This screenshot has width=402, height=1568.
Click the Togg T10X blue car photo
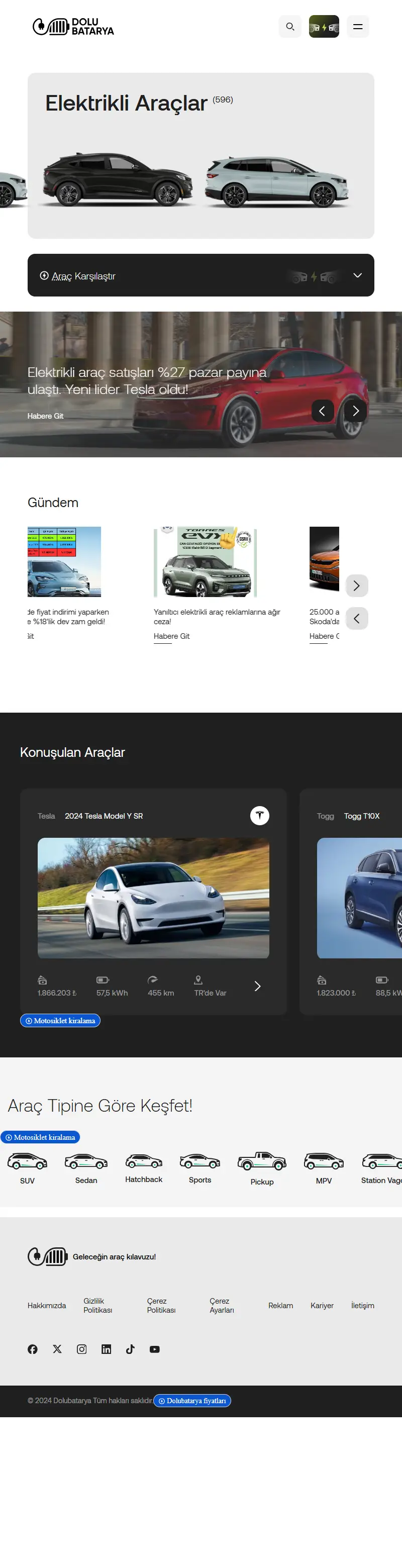(359, 898)
